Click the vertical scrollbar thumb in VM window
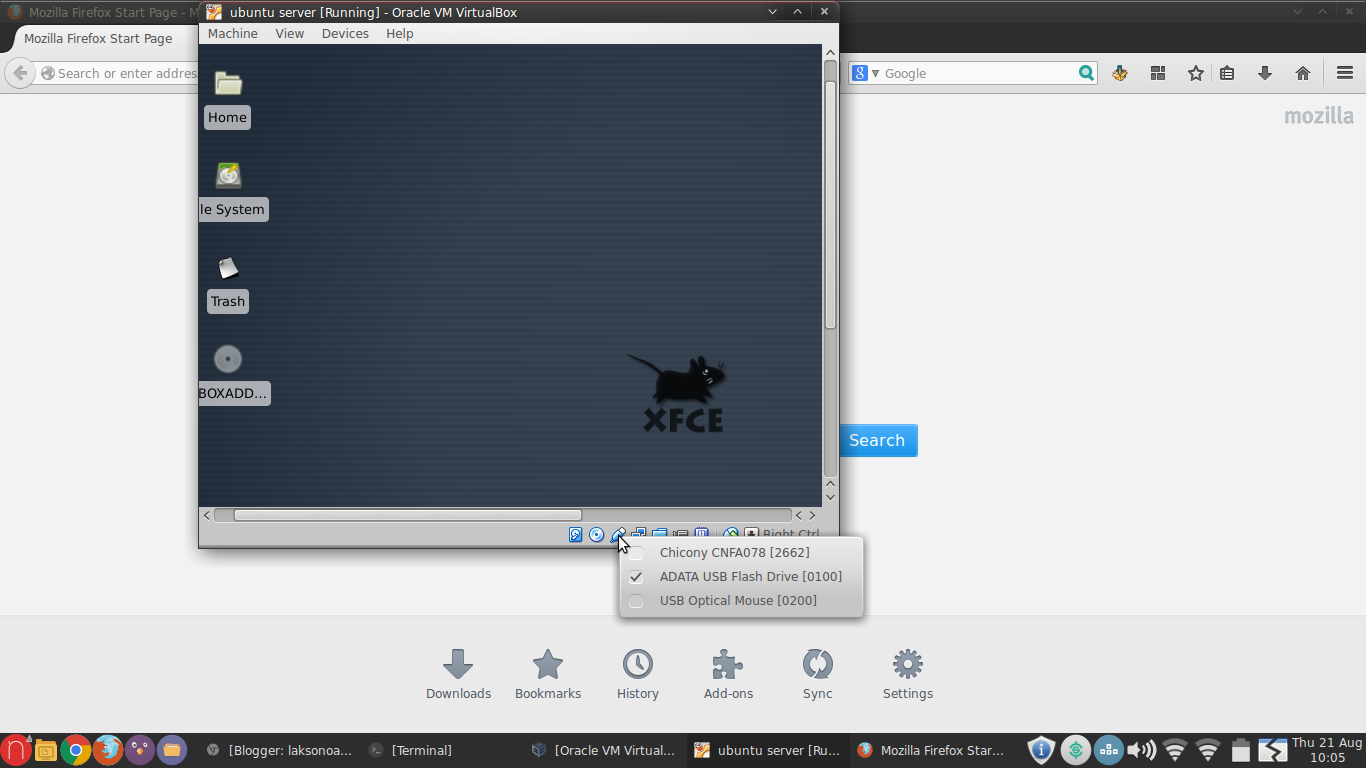Screen dimensions: 1366x768 coord(830,204)
